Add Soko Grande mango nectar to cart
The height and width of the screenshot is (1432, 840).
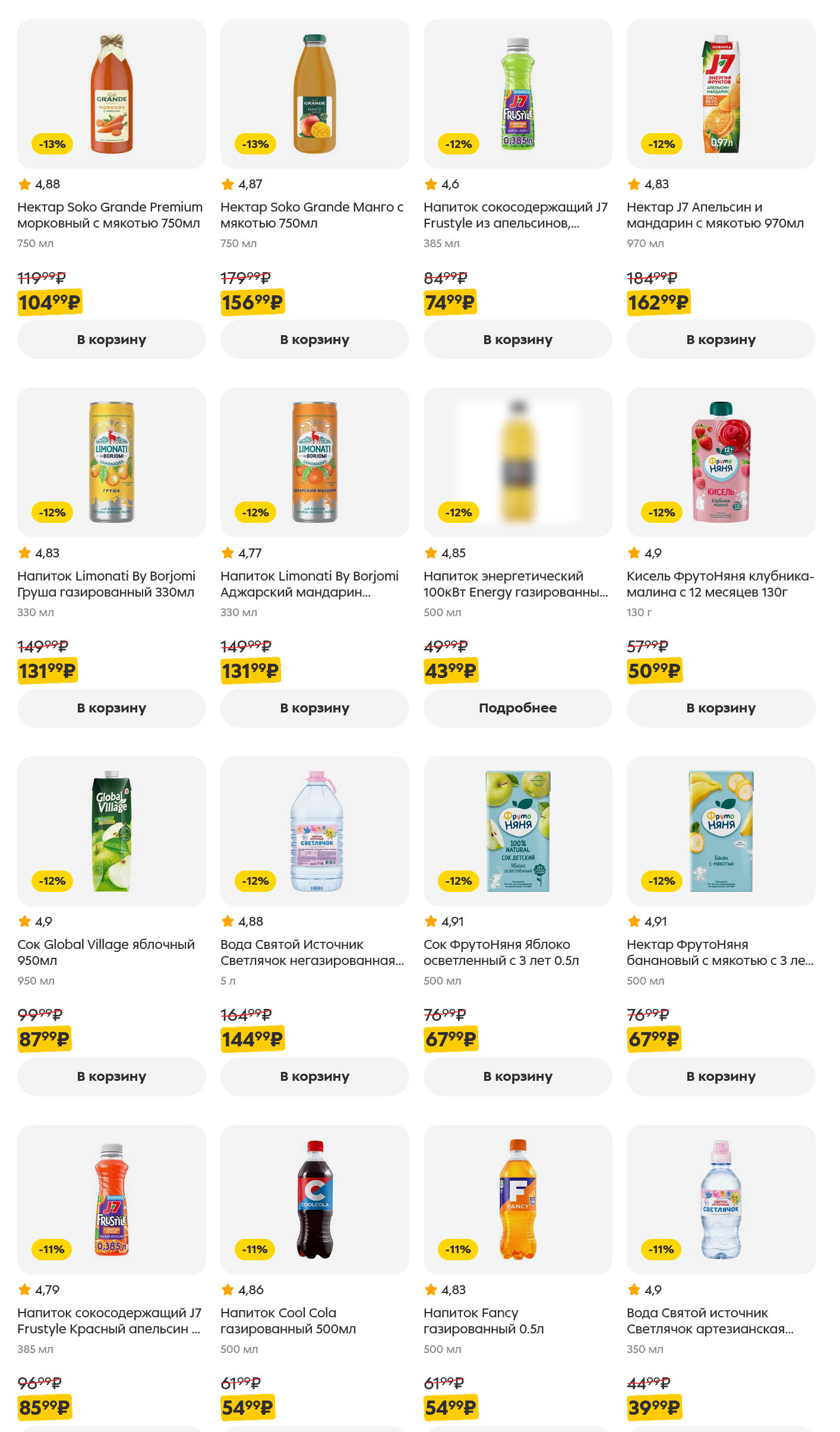point(314,339)
